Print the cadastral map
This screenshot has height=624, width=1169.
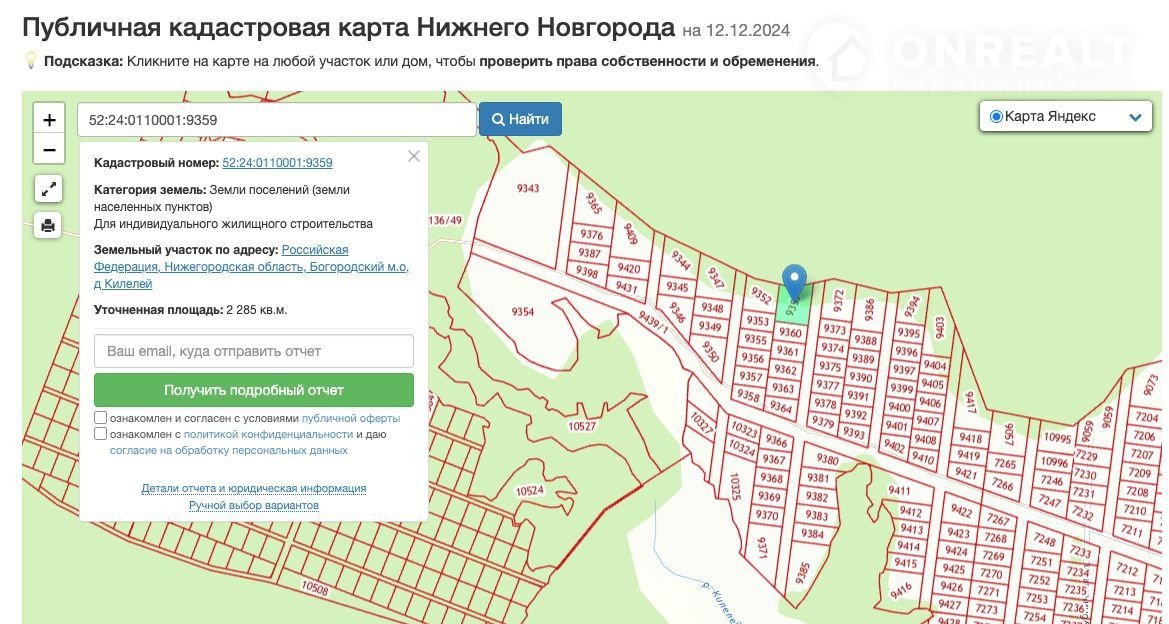point(48,225)
